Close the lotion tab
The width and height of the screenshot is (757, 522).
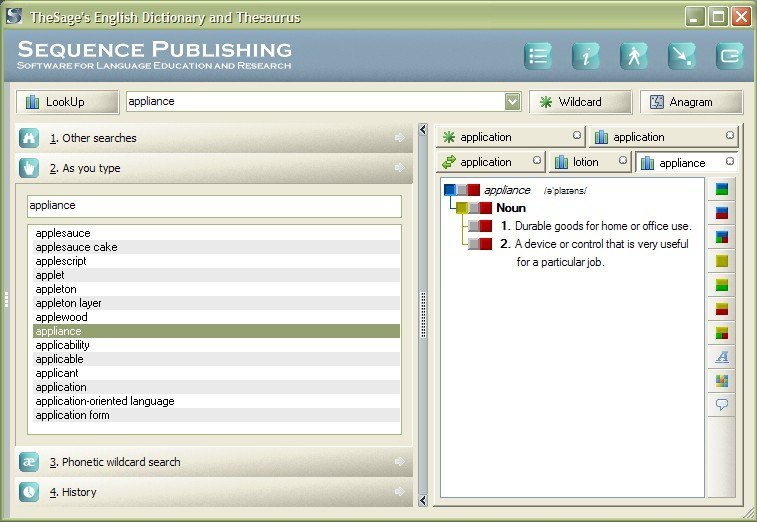click(x=623, y=160)
